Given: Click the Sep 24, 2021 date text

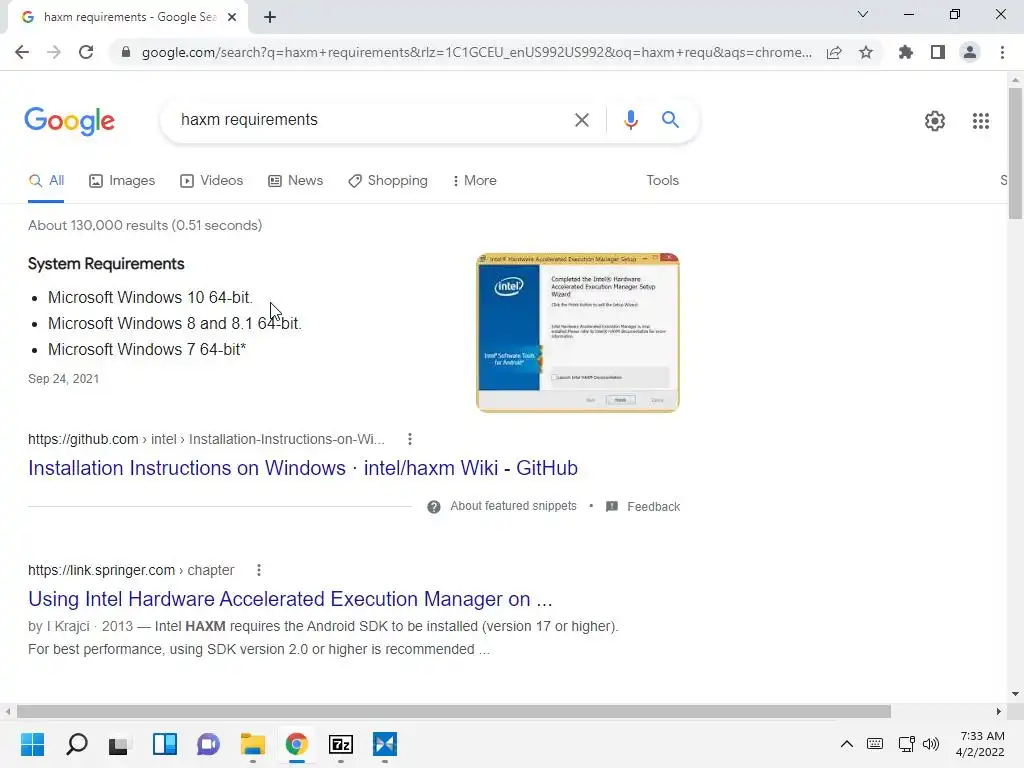Looking at the screenshot, I should (63, 379).
